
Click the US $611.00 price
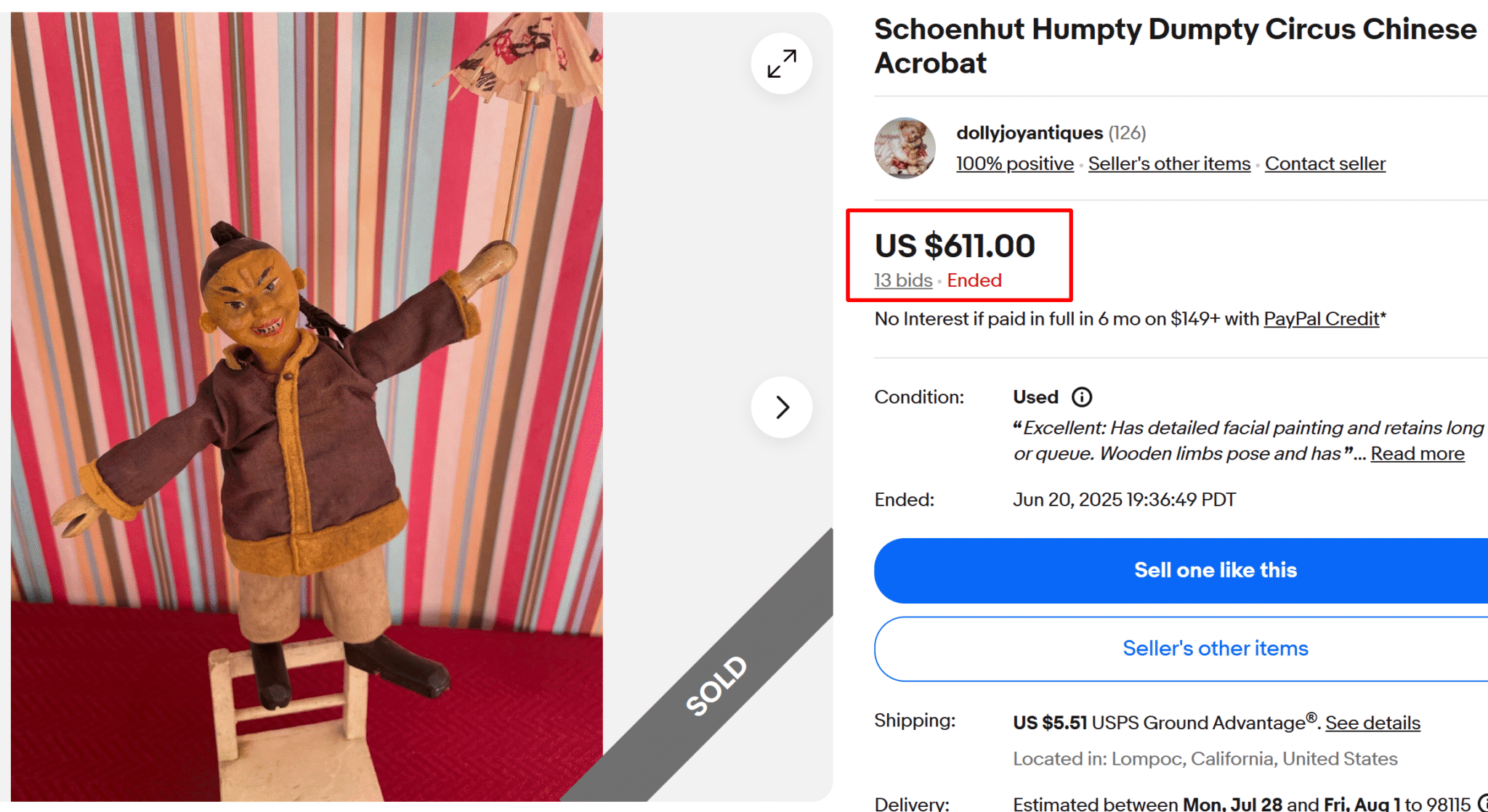[955, 246]
